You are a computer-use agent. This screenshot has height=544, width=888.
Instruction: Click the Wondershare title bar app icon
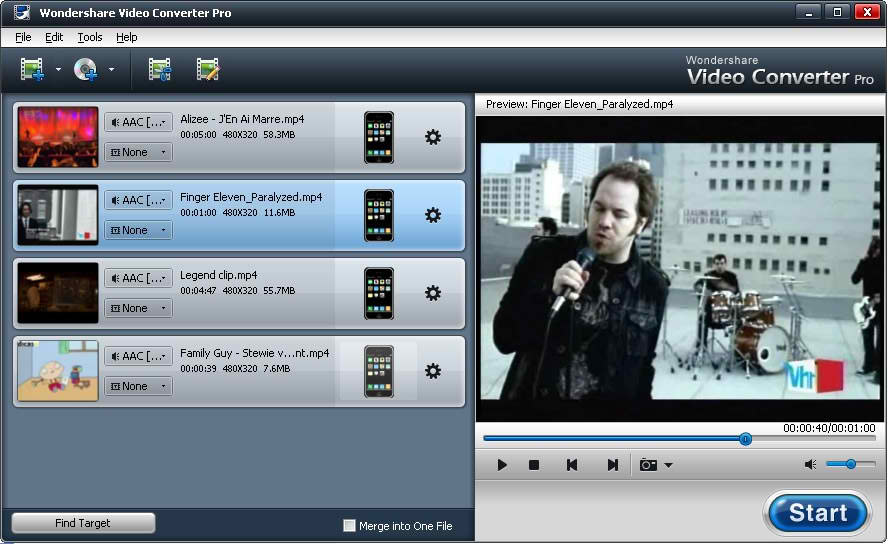tap(22, 12)
